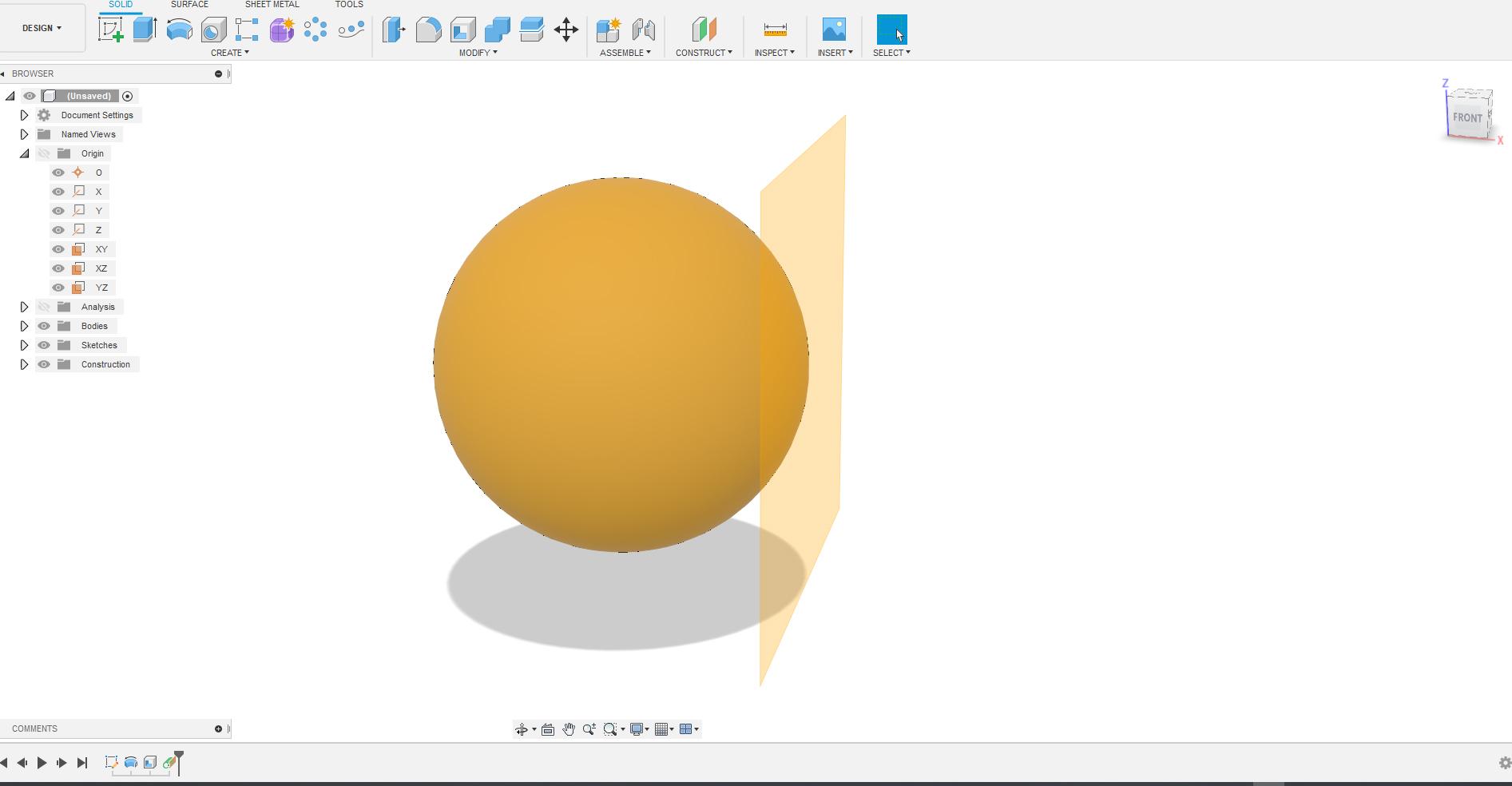1512x786 pixels.
Task: Click the Measure ruler icon
Action: tap(775, 30)
